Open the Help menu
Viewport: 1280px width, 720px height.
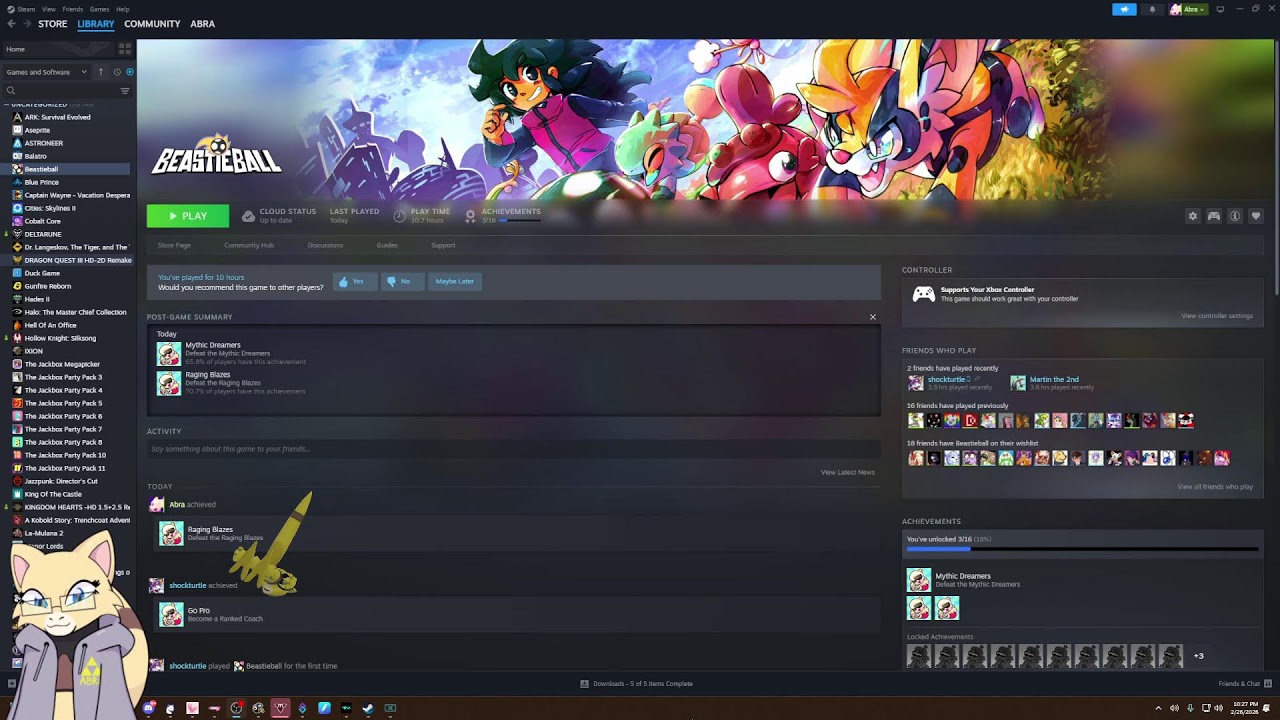point(122,9)
